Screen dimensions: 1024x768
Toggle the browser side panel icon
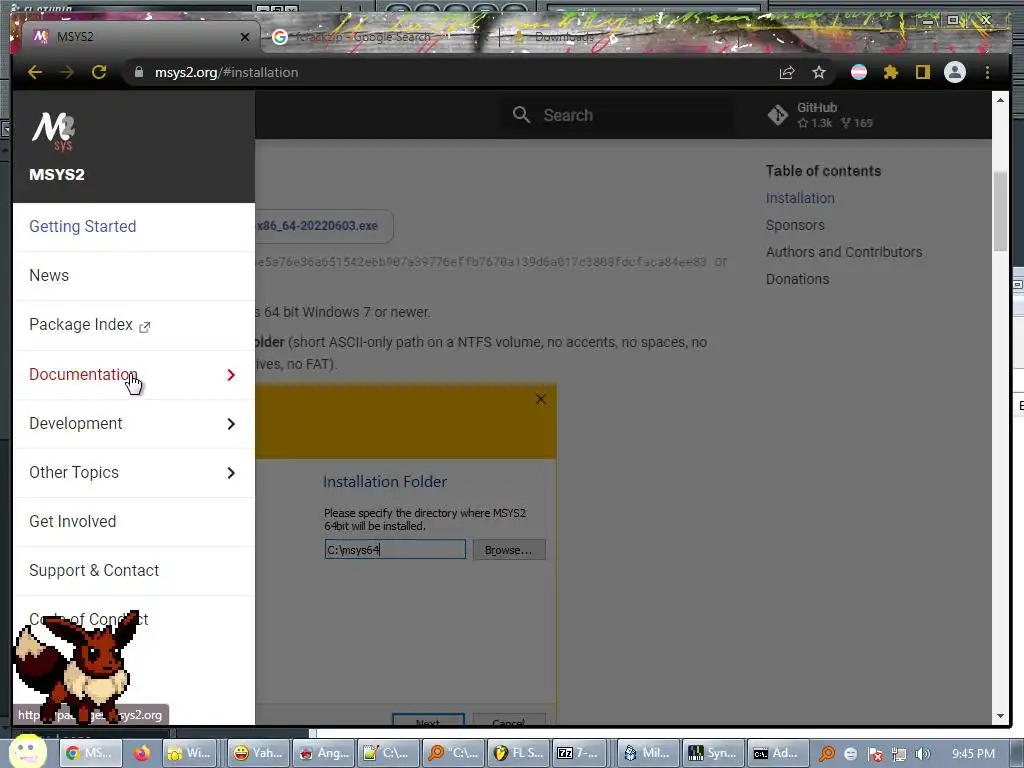[x=922, y=72]
